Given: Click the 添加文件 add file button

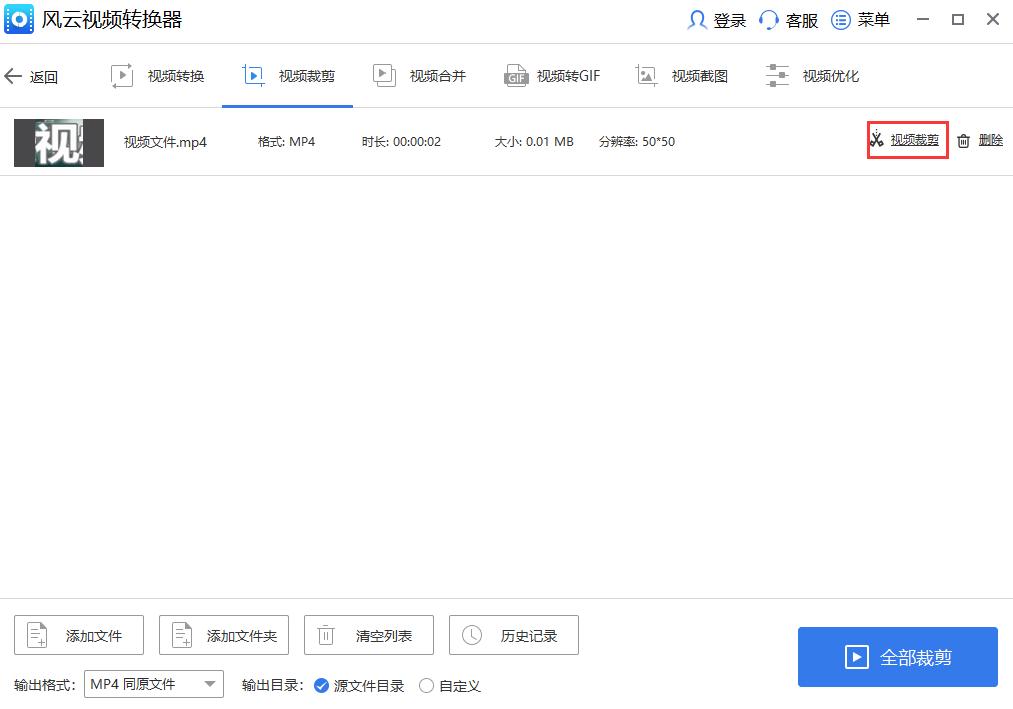Looking at the screenshot, I should pyautogui.click(x=78, y=634).
